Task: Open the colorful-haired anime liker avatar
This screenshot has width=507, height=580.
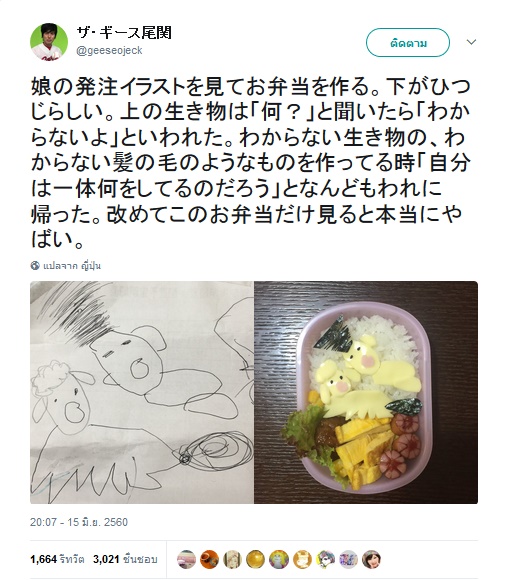Action: (325, 559)
